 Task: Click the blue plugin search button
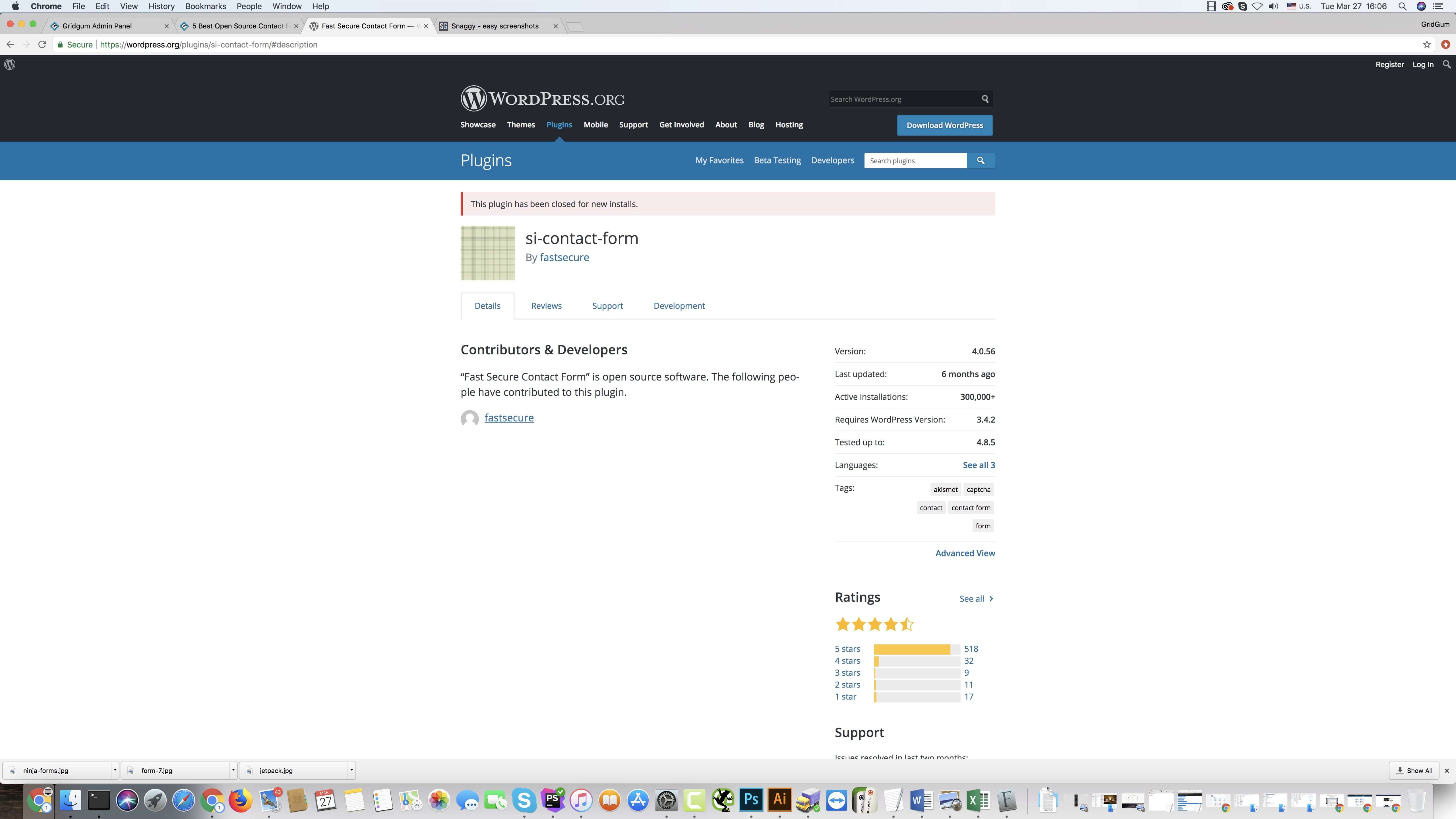pos(981,160)
